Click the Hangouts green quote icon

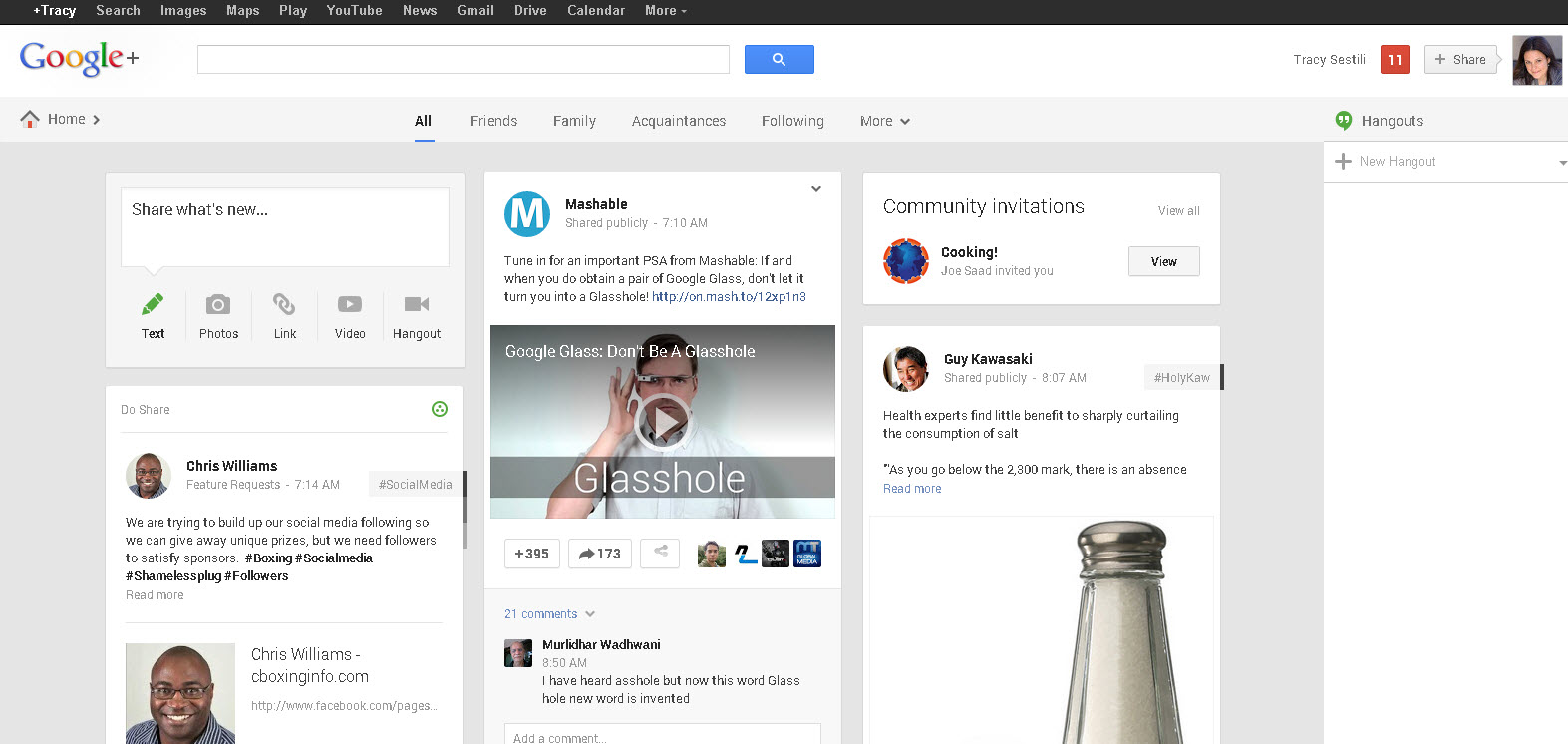tap(1344, 121)
